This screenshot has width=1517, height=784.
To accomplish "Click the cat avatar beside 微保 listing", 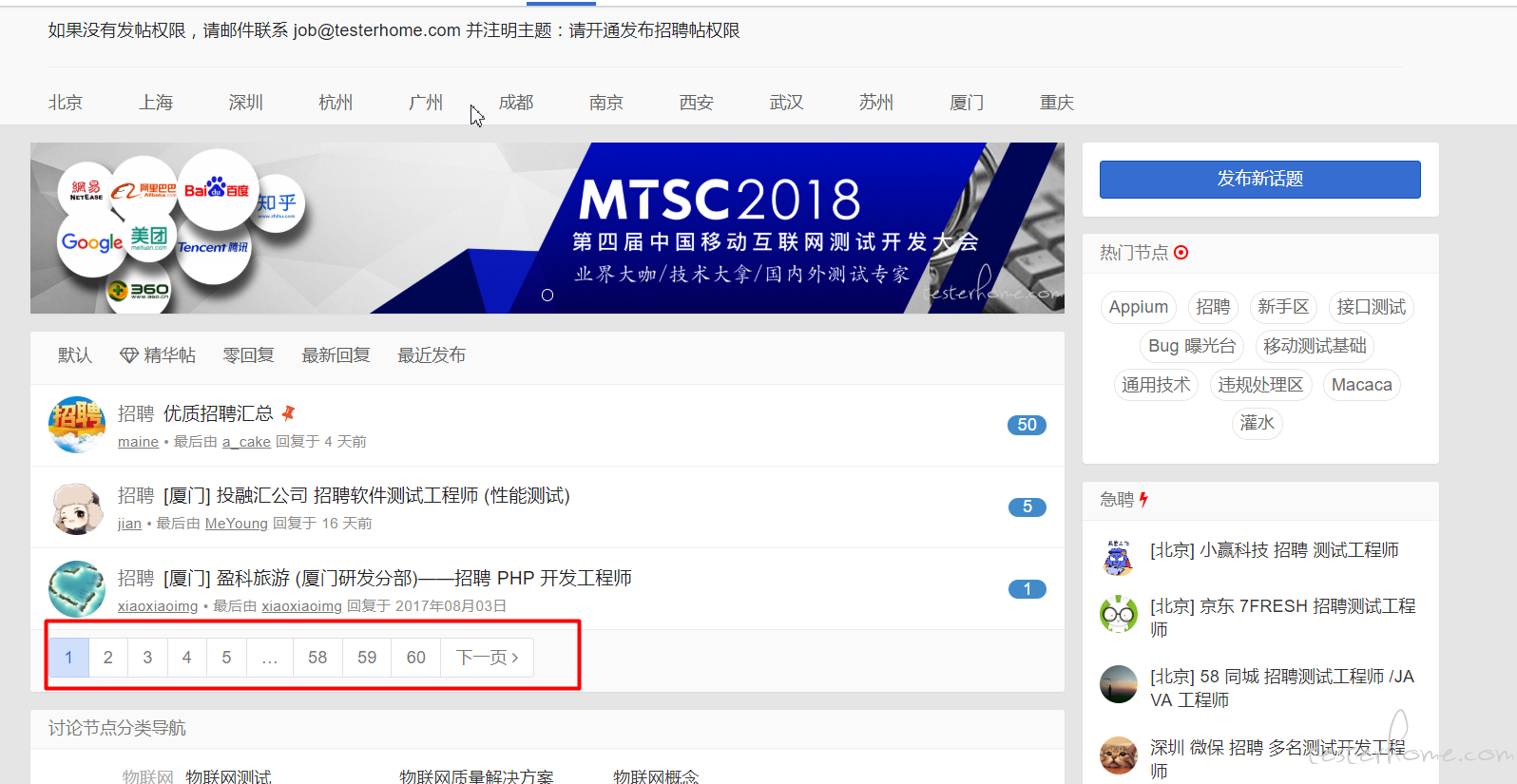I will (x=1119, y=755).
